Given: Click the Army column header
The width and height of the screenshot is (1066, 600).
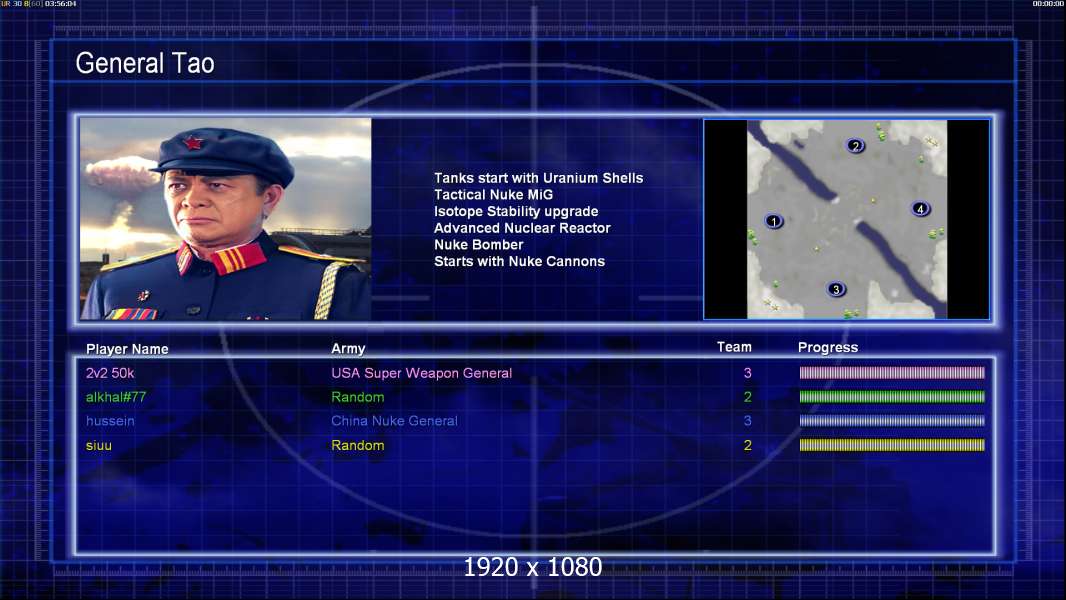Looking at the screenshot, I should [x=348, y=348].
